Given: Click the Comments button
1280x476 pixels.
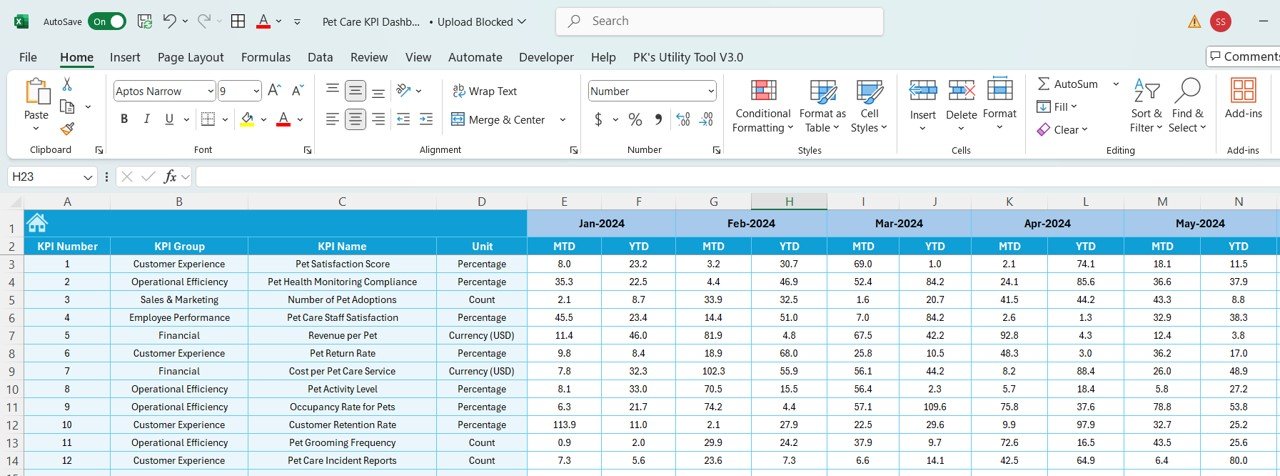Looking at the screenshot, I should (1243, 56).
